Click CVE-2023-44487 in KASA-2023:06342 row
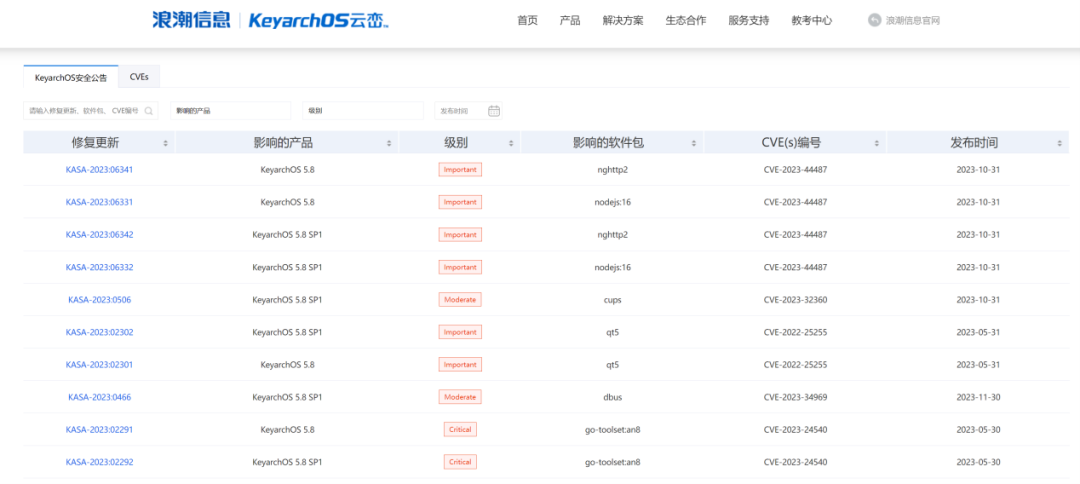The height and width of the screenshot is (484, 1080). click(x=795, y=234)
